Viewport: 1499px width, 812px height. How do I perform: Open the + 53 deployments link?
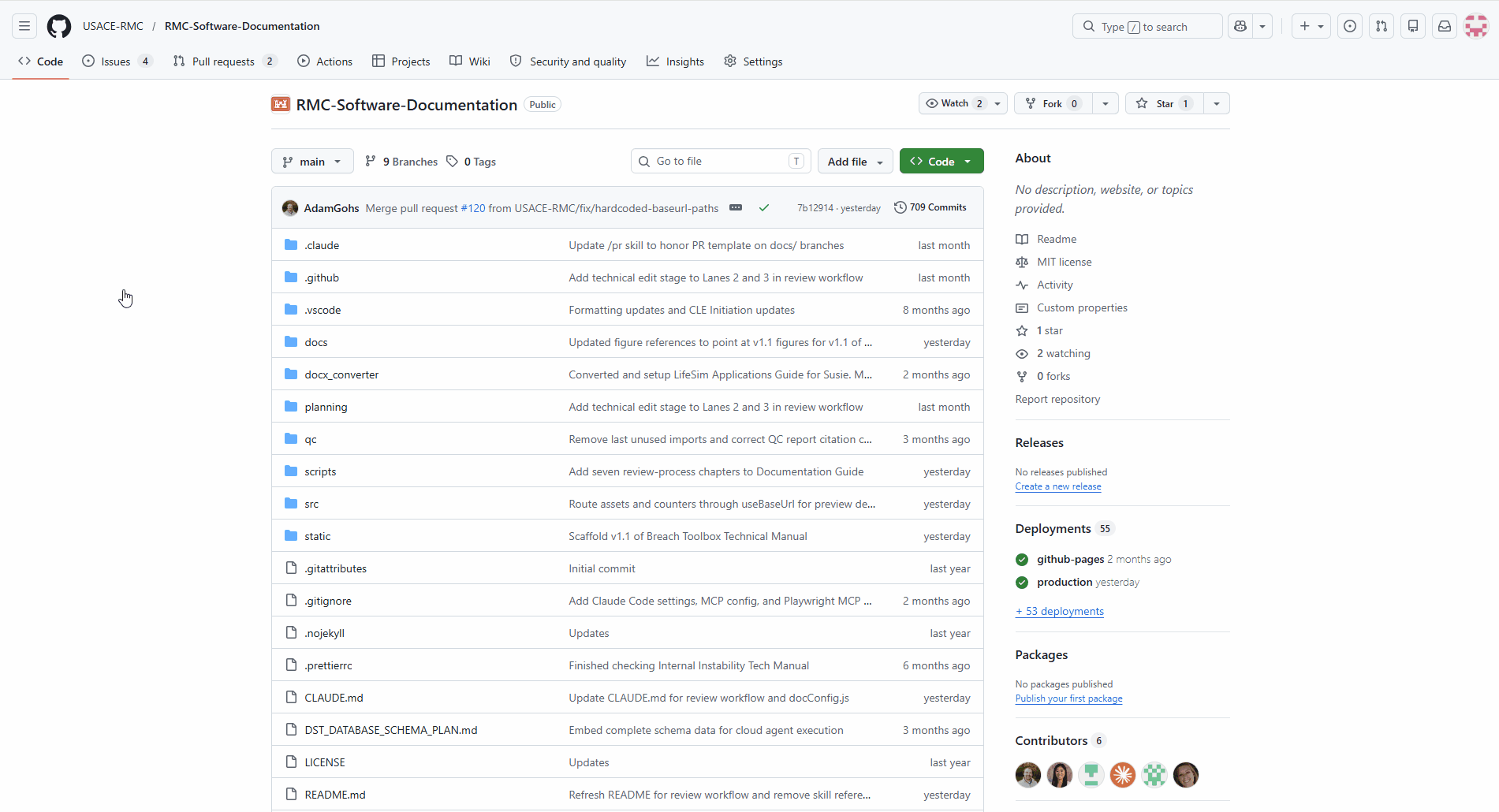1060,611
